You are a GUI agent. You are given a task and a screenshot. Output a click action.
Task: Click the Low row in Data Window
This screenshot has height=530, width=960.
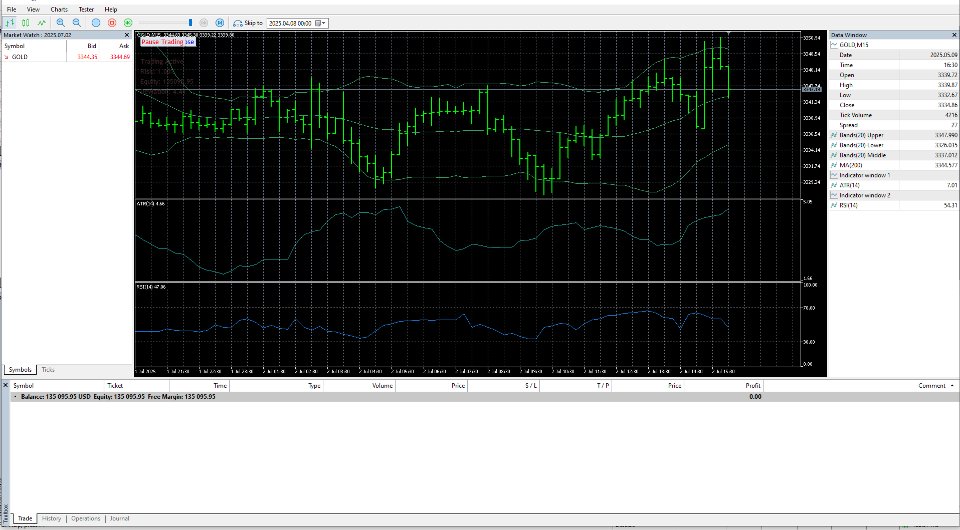[x=894, y=95]
